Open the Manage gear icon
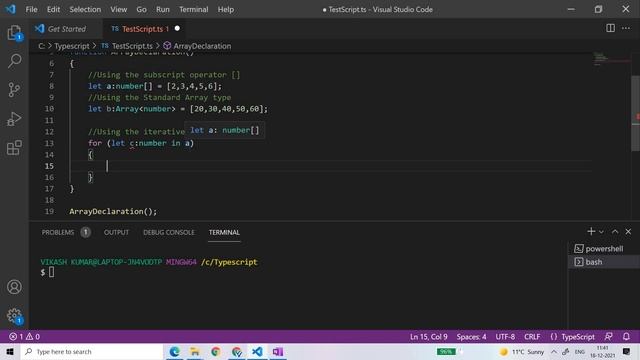The height and width of the screenshot is (360, 640). click(14, 316)
